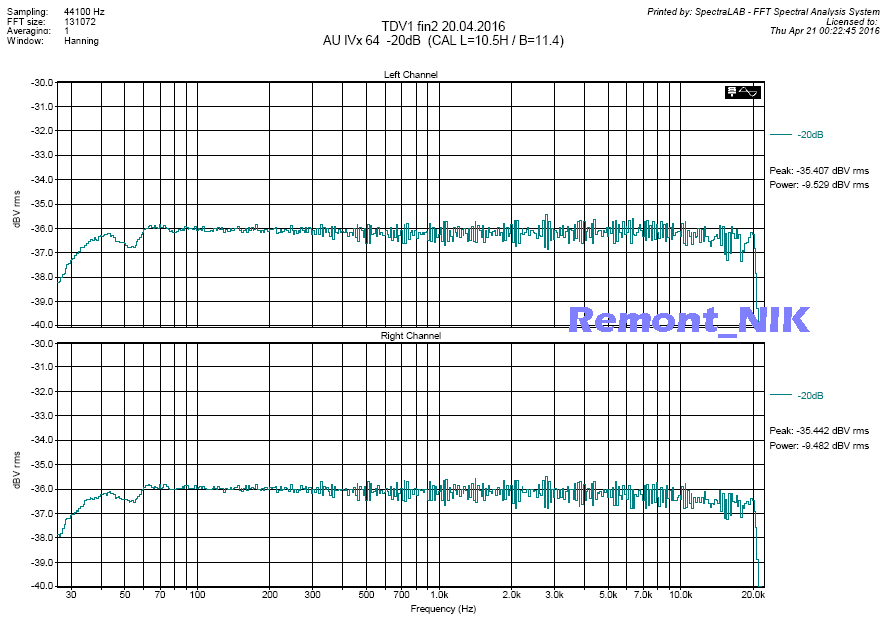Click the stacked-lines icon beside the sine wave
Image resolution: width=887 pixels, height=627 pixels.
pos(734,92)
